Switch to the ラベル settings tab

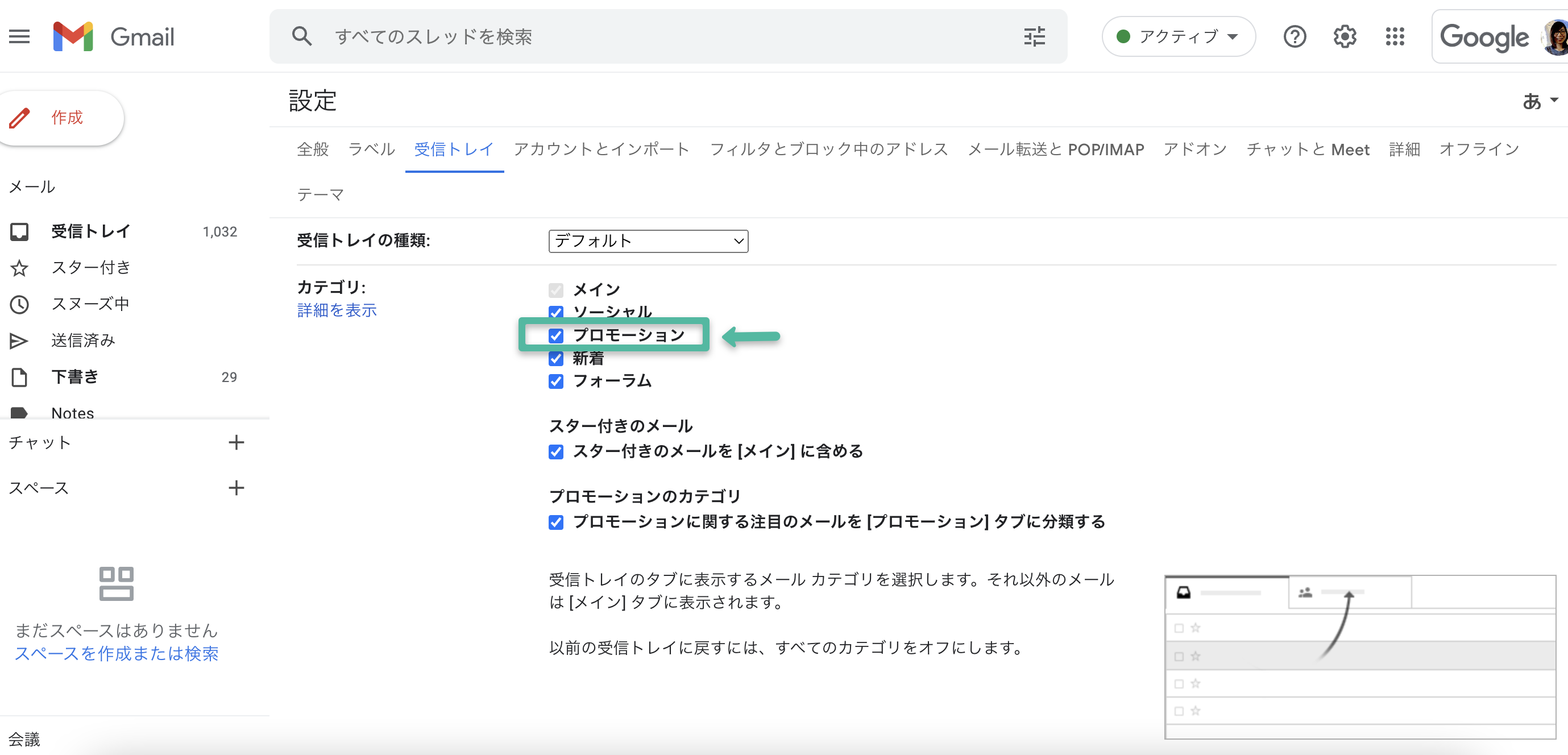[x=371, y=149]
